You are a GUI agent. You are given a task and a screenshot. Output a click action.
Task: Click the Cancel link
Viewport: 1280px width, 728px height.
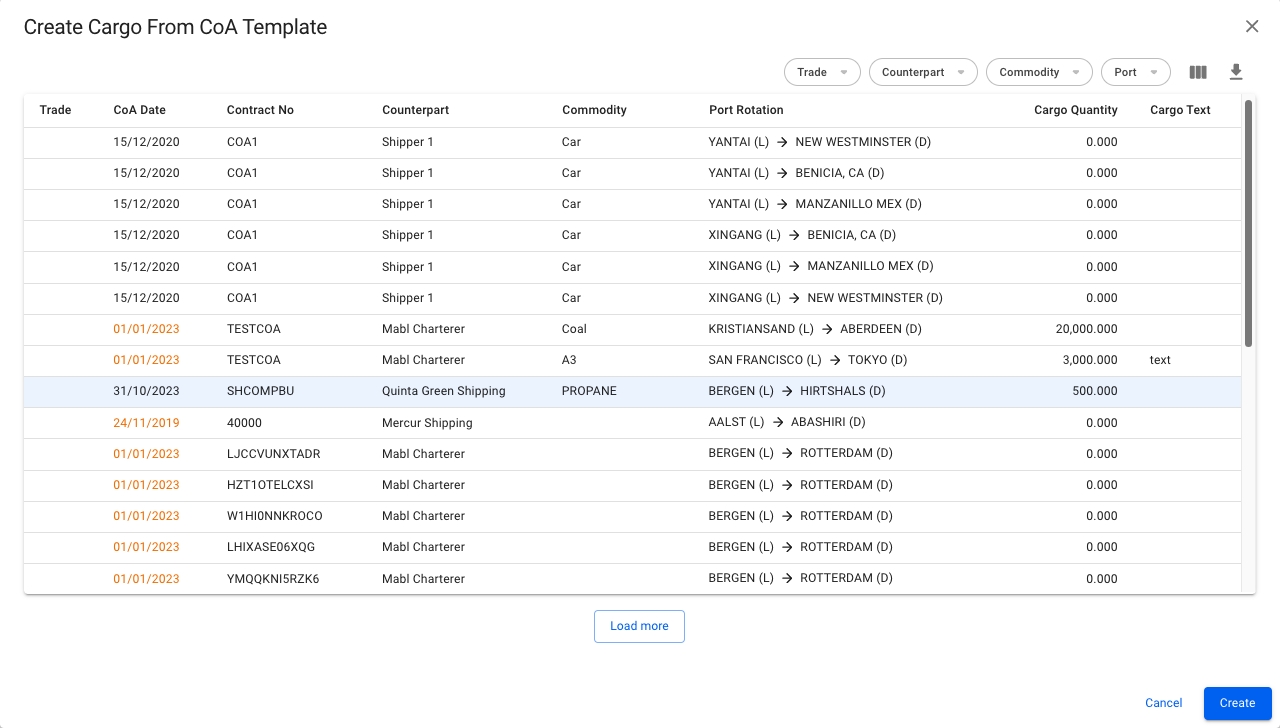1163,703
